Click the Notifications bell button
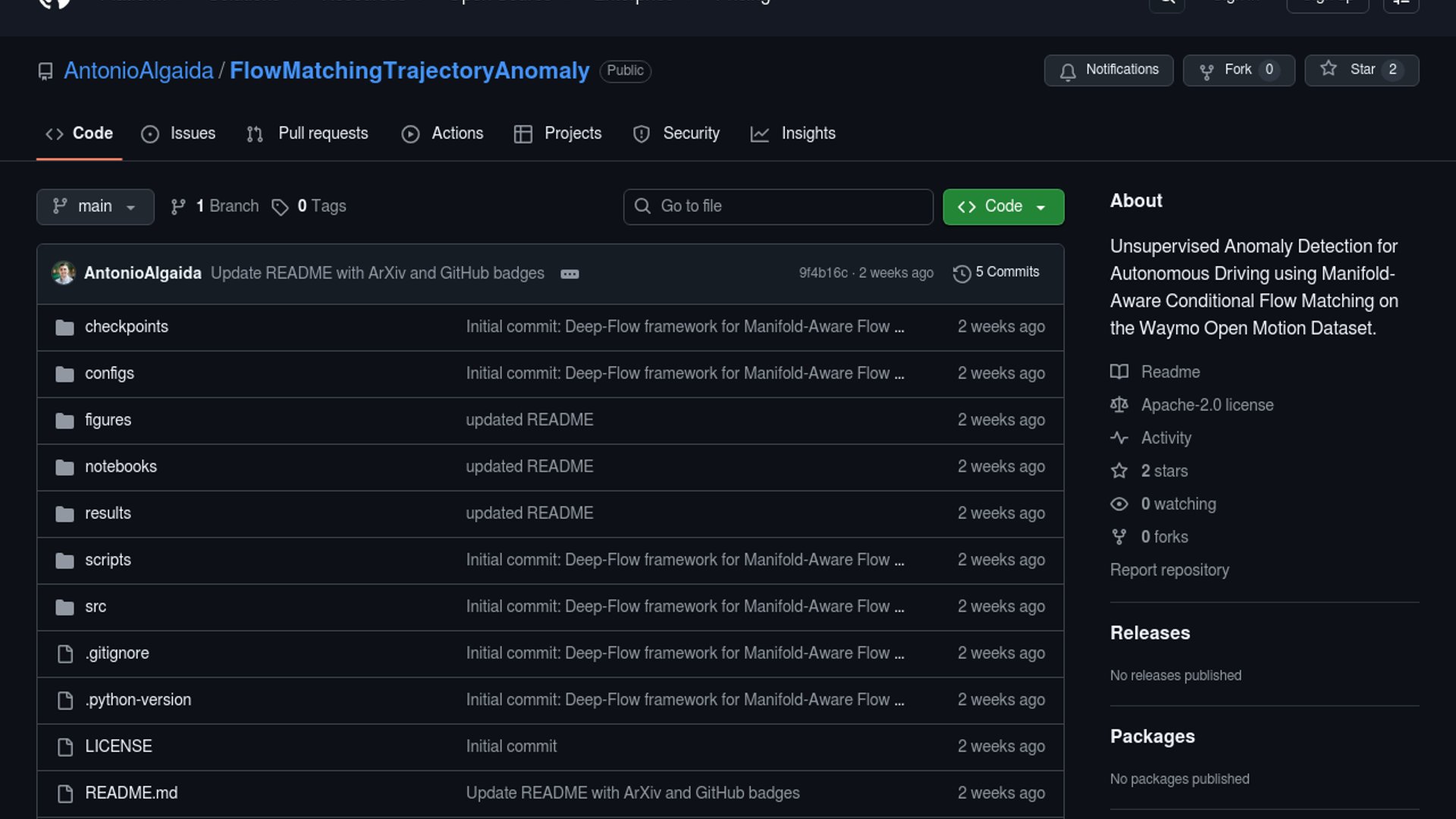The height and width of the screenshot is (819, 1456). tap(1108, 70)
